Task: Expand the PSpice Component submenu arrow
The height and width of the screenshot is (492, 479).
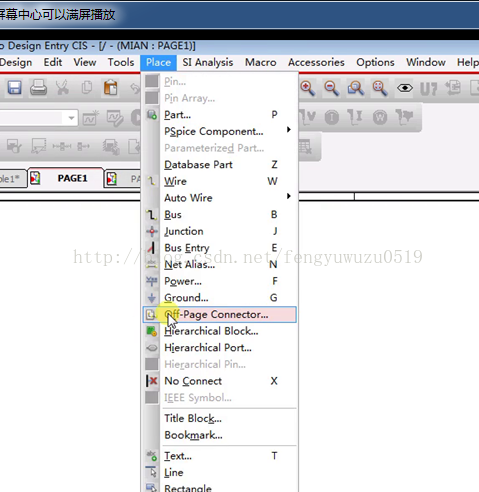Action: [x=289, y=129]
